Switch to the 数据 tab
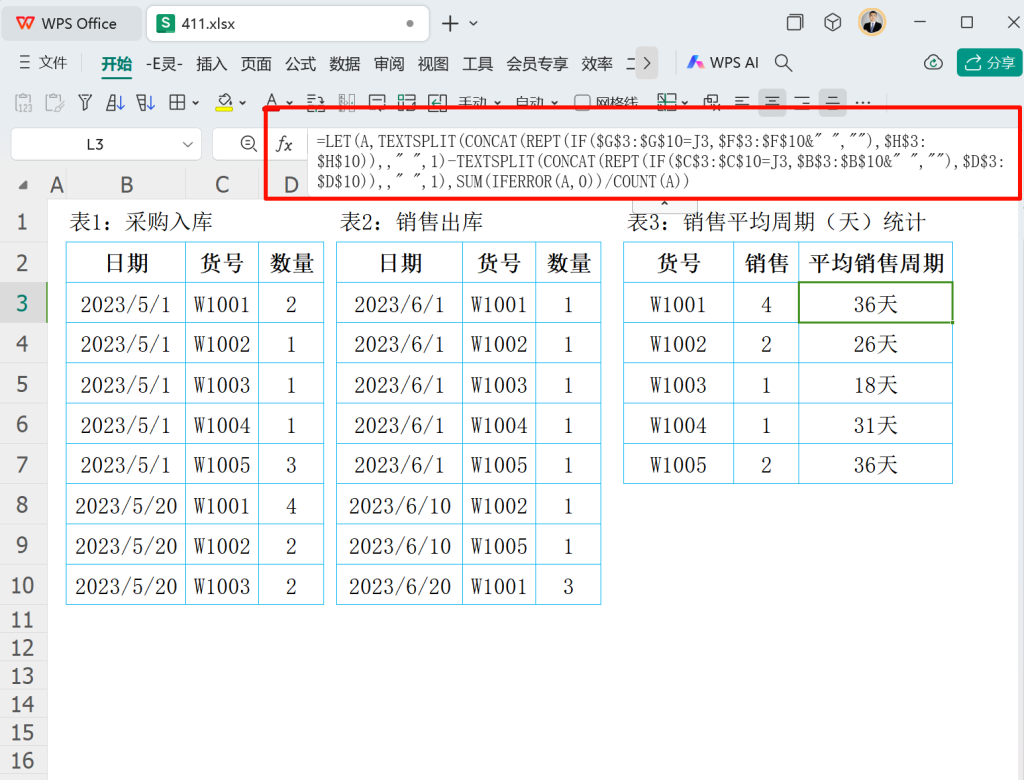 tap(345, 63)
